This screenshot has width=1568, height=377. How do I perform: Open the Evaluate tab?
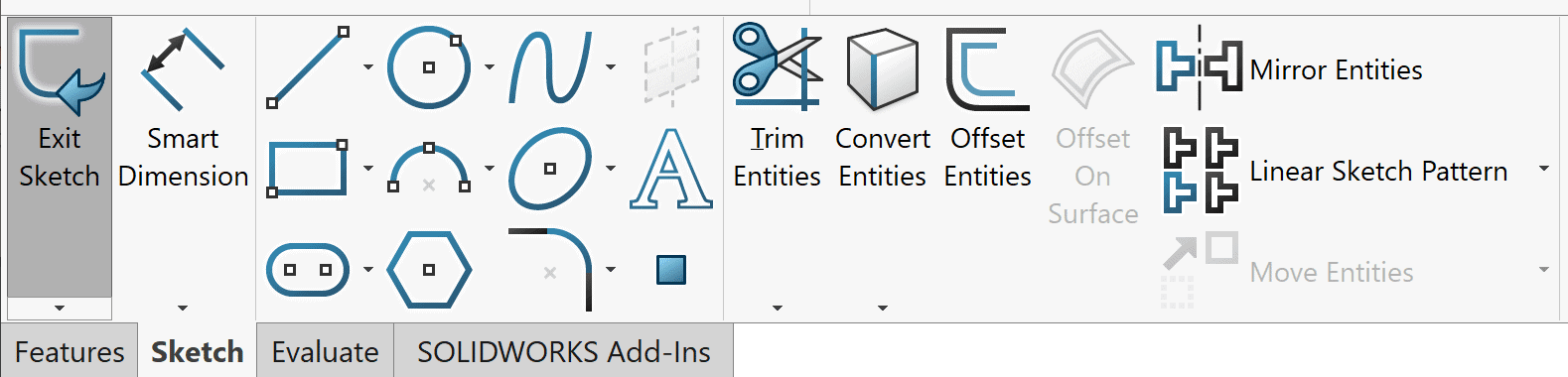pos(325,351)
